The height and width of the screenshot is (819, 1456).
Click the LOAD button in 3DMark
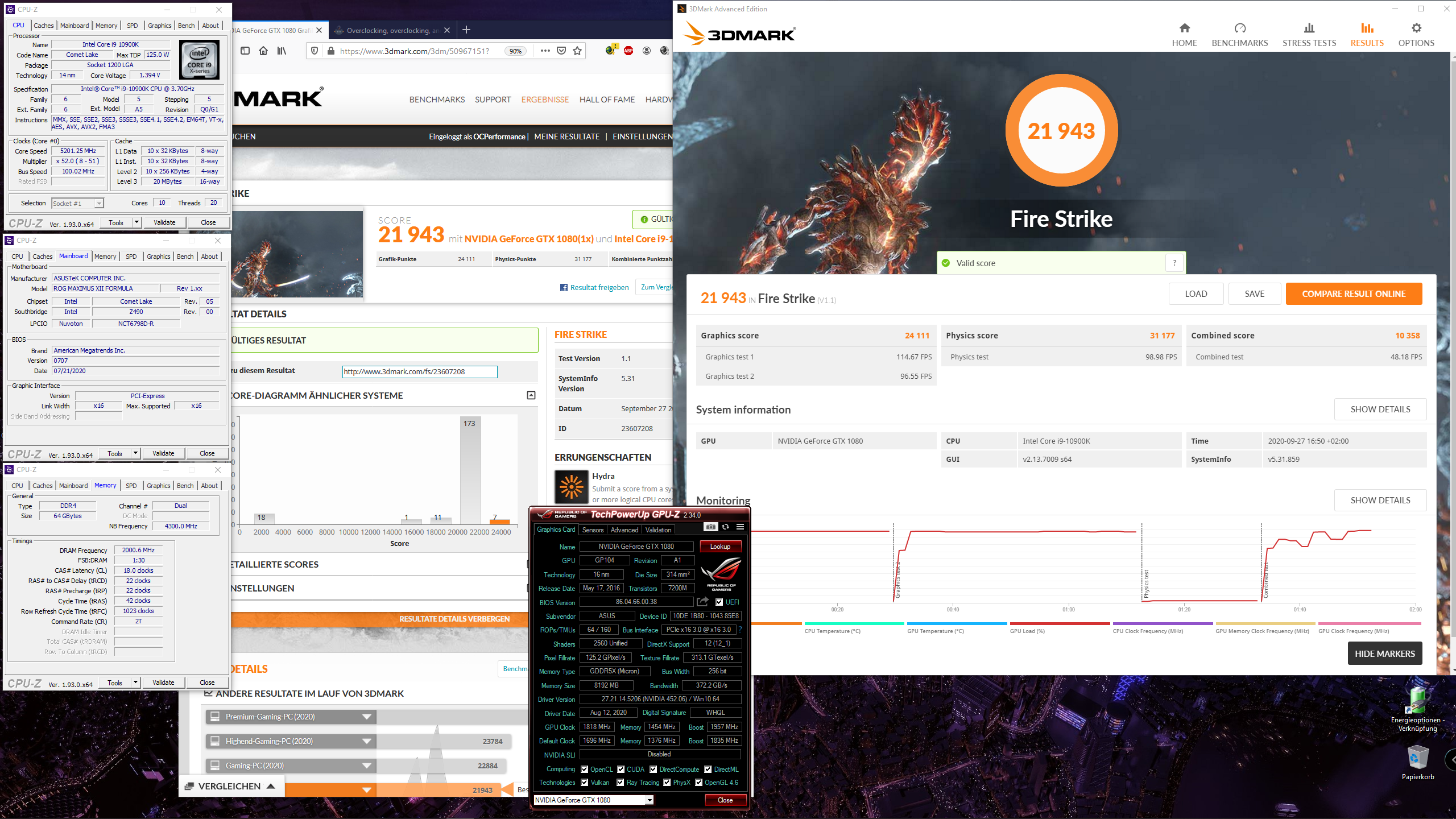coord(1196,293)
